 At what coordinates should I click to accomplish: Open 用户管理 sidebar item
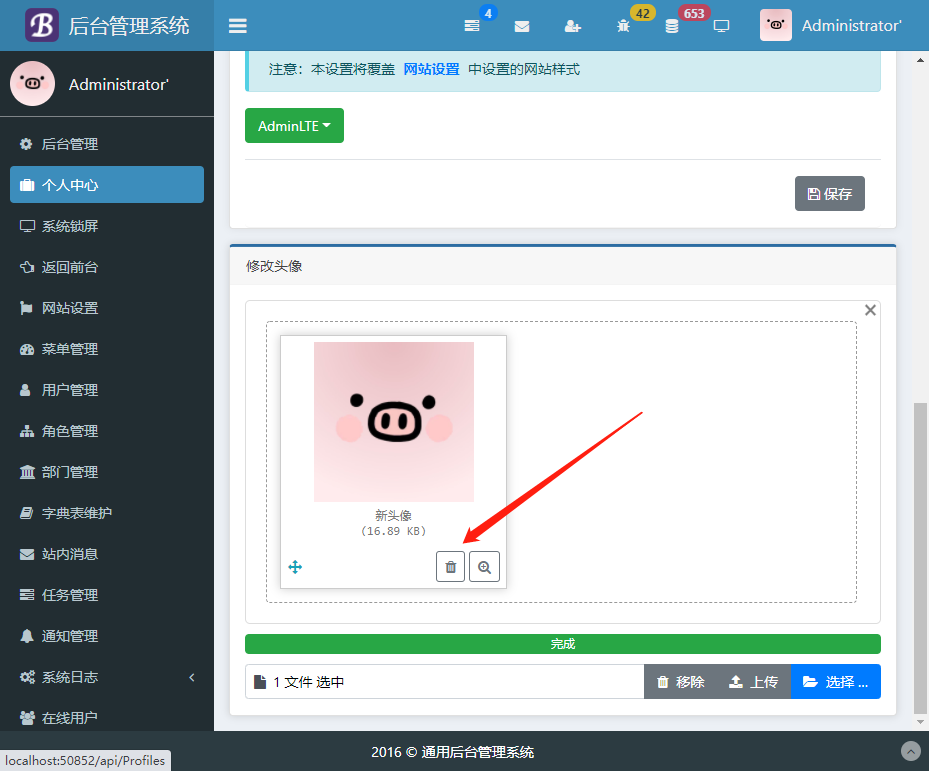pos(107,390)
